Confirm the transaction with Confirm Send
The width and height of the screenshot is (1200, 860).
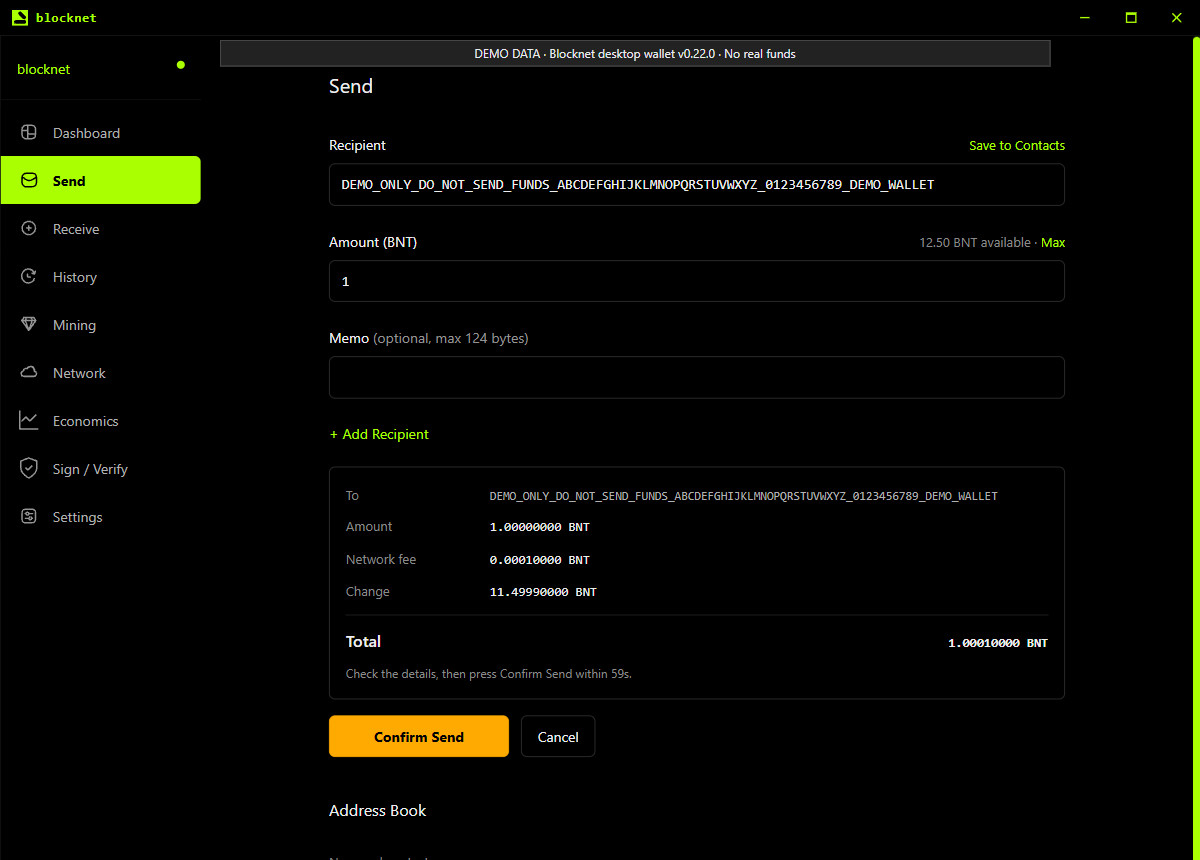419,736
